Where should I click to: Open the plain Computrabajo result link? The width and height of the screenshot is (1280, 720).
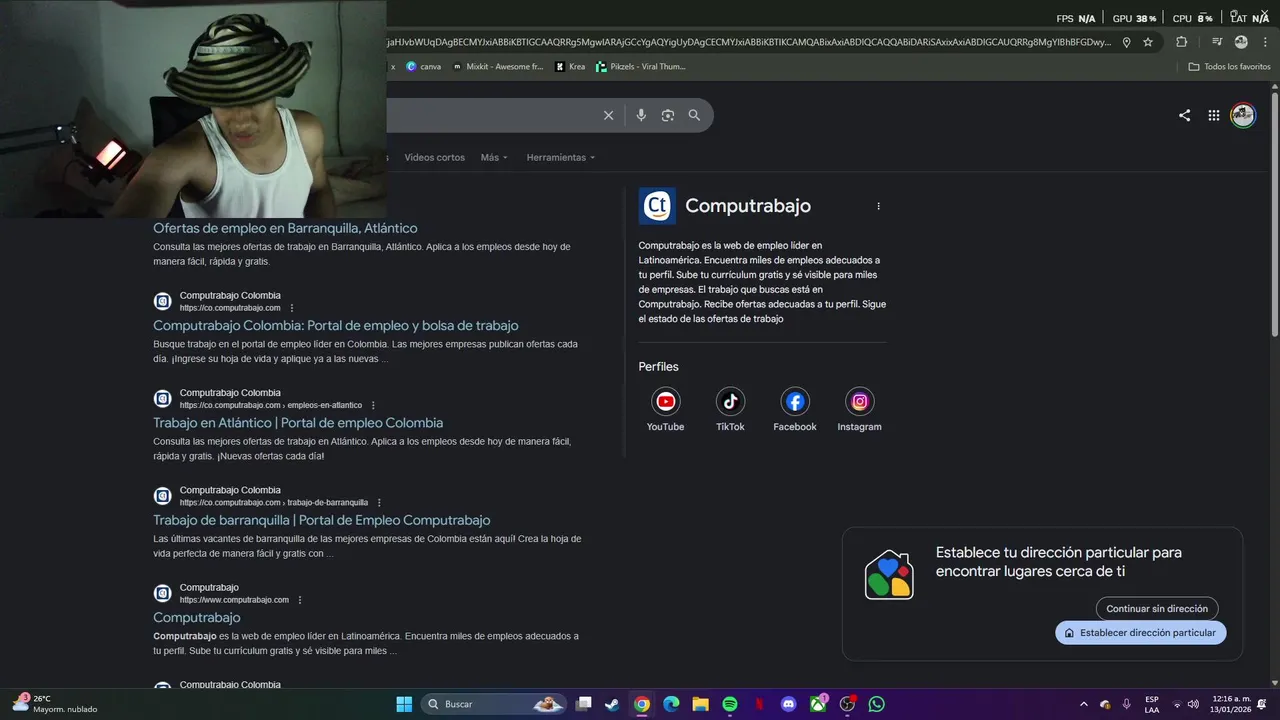(x=197, y=618)
